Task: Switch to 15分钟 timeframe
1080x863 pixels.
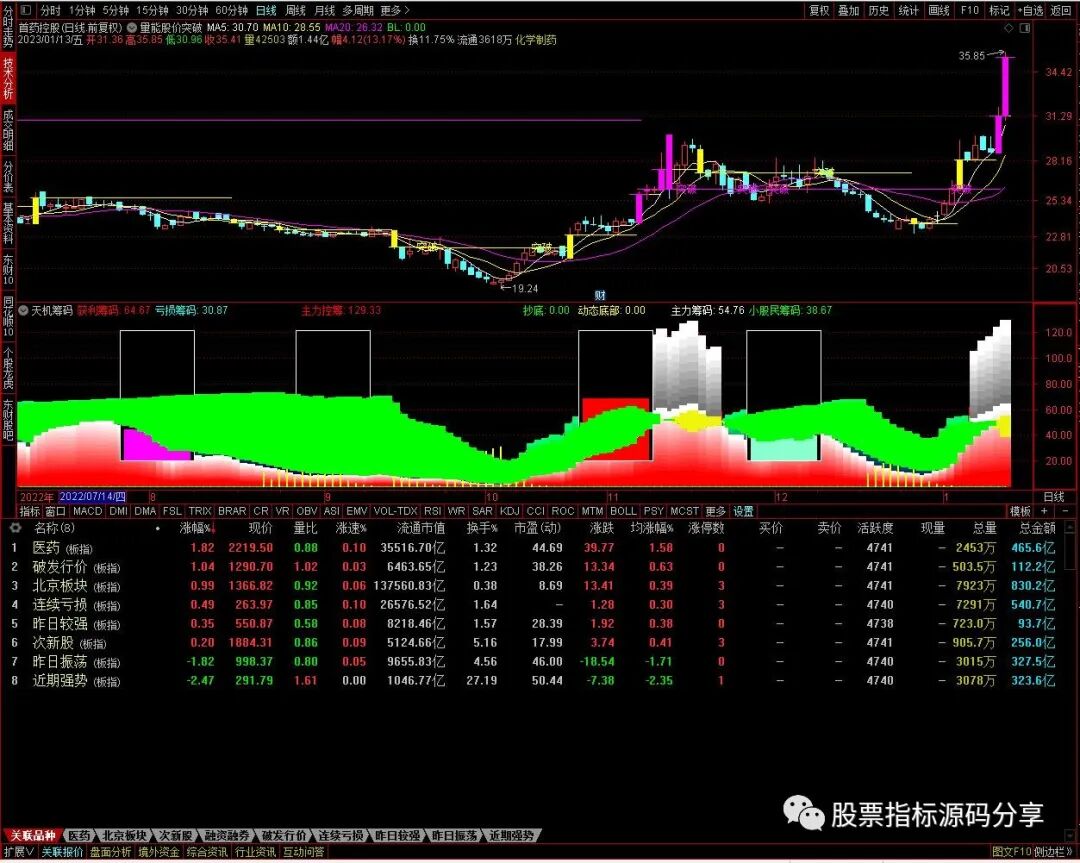Action: tap(152, 10)
